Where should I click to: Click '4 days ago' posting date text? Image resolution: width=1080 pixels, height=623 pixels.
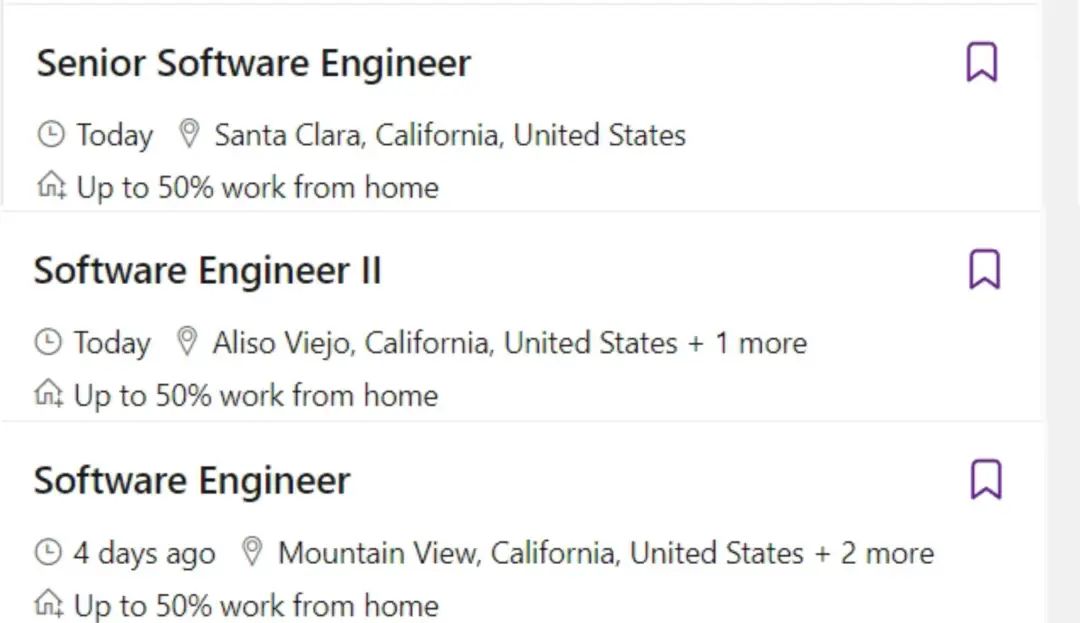point(145,554)
